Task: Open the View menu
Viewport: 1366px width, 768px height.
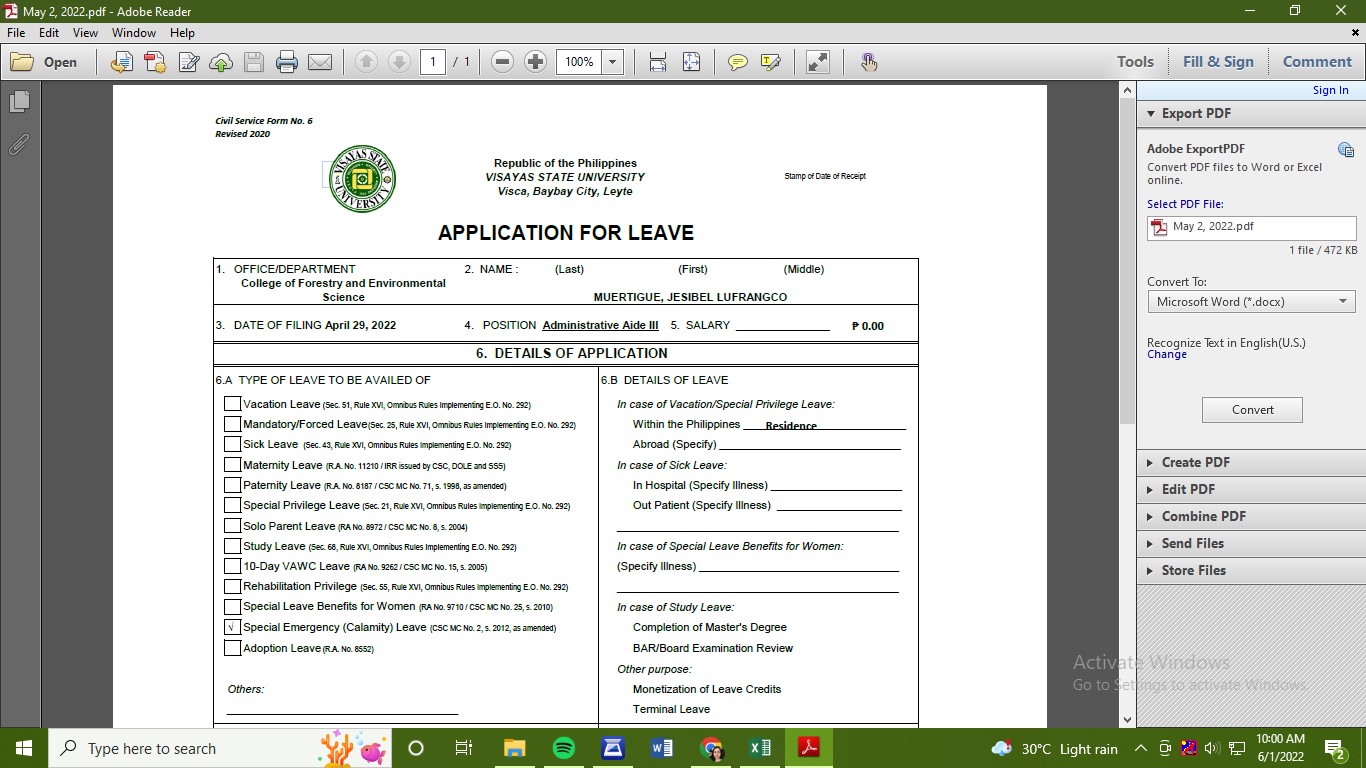Action: 85,33
